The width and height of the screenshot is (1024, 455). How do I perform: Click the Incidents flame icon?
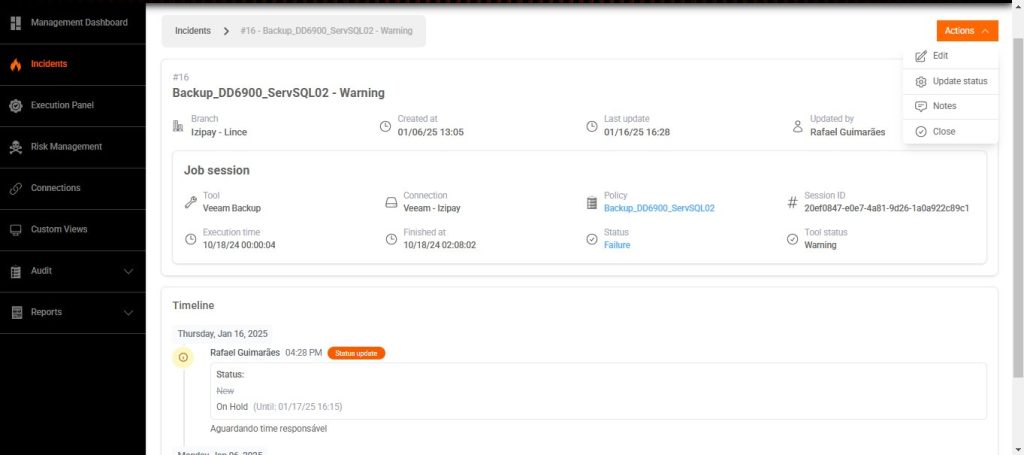point(15,64)
